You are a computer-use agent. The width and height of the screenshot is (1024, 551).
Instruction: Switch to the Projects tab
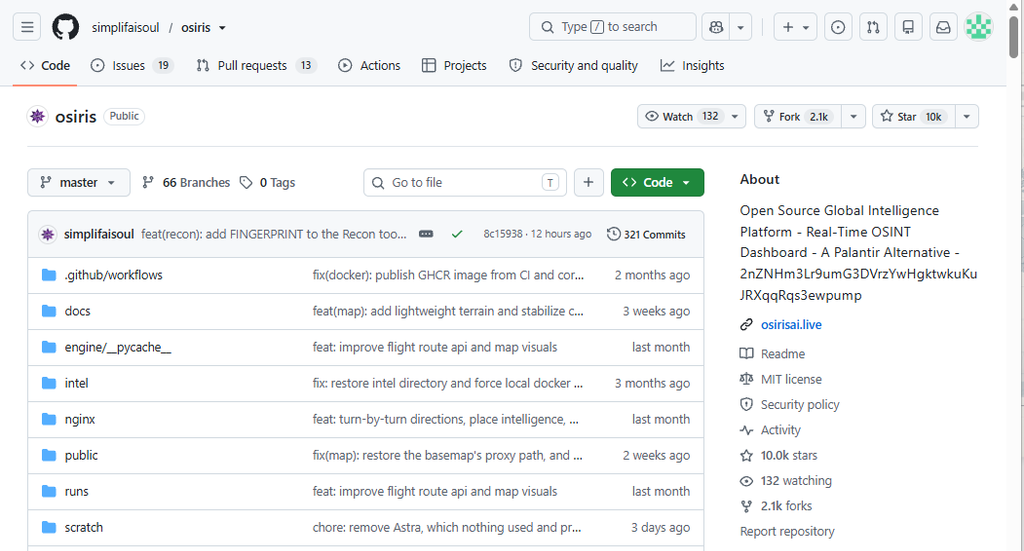(455, 65)
